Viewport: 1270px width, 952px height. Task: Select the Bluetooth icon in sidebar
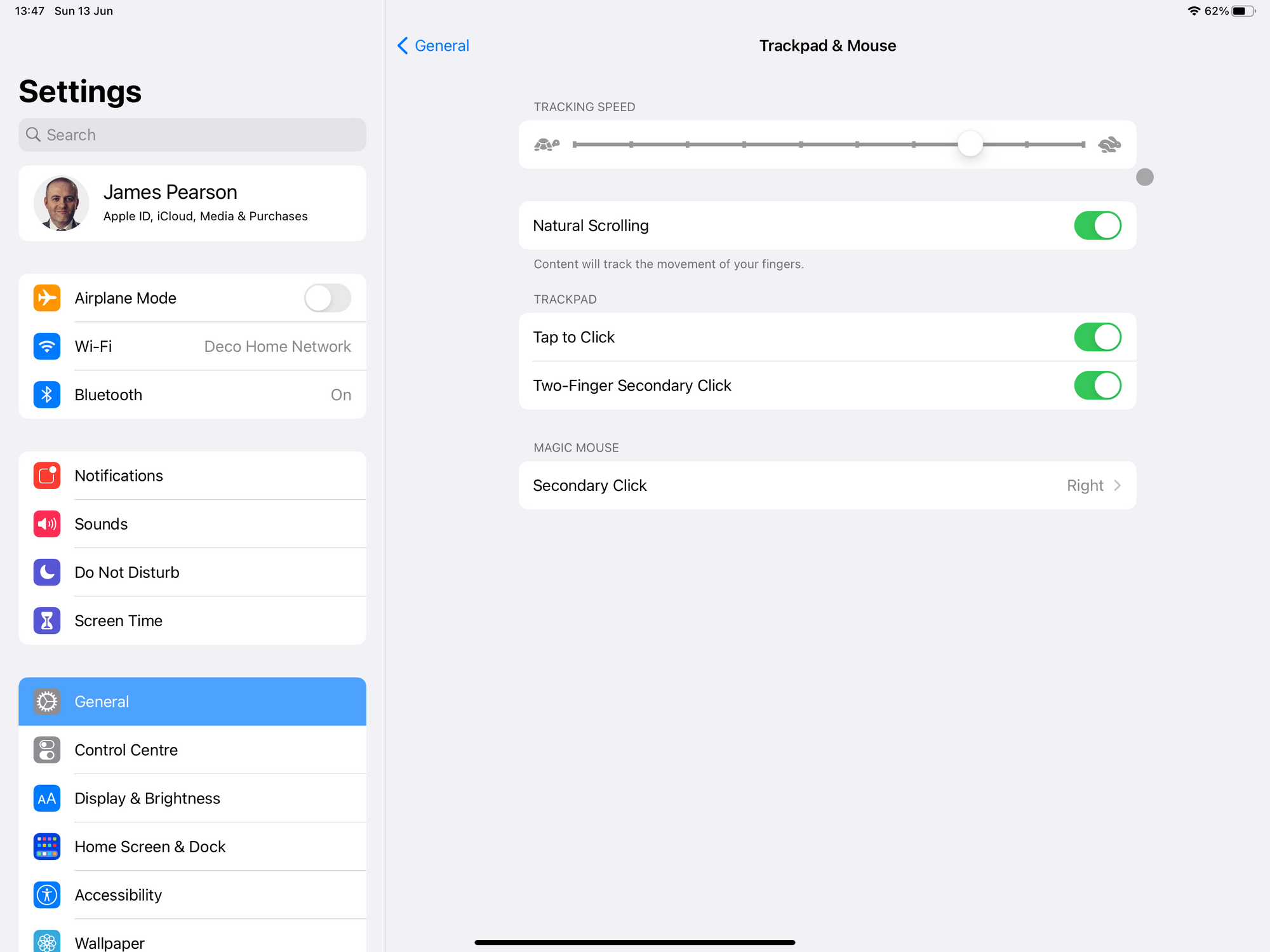click(x=46, y=394)
